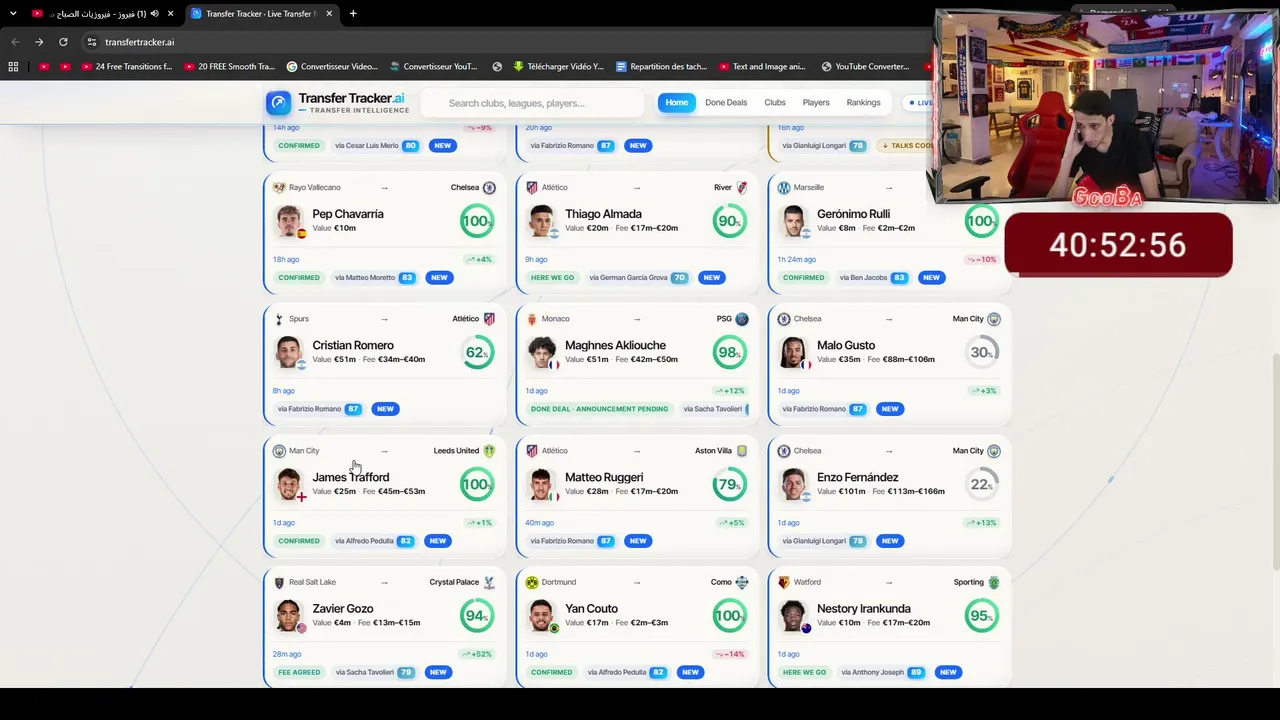Screen dimensions: 1280x720
Task: Click the FEE AGREED badge on Zavier Gozo card
Action: click(x=299, y=672)
